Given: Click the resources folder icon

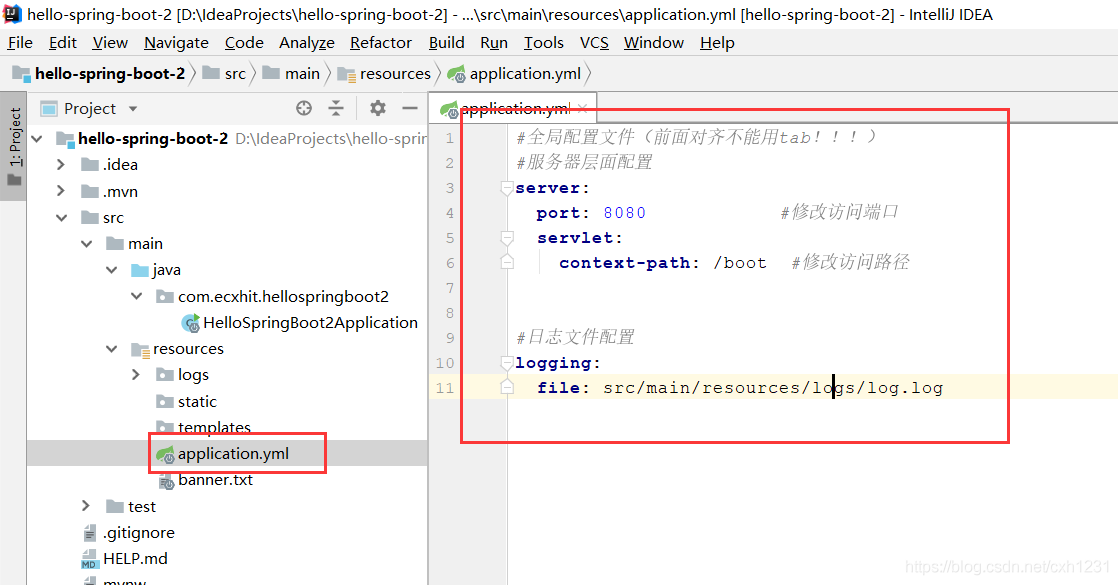Looking at the screenshot, I should coord(140,350).
